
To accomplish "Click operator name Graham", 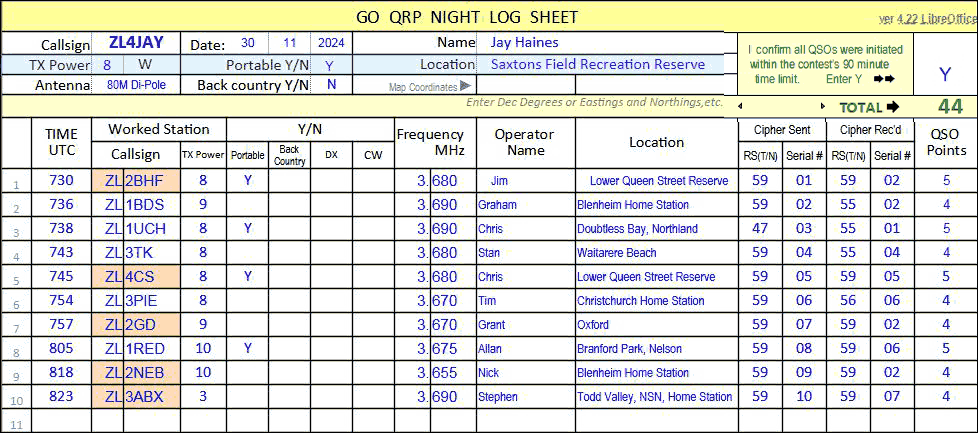I will coord(497,205).
